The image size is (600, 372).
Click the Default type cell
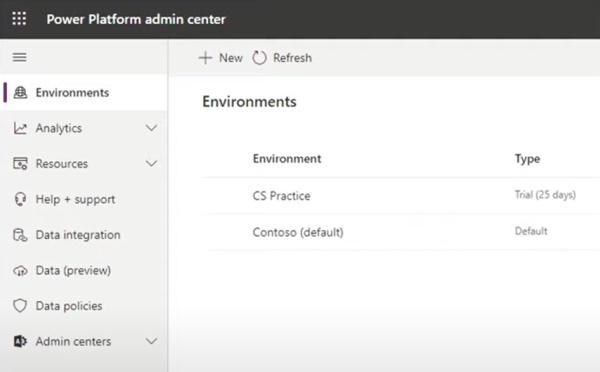pos(531,231)
